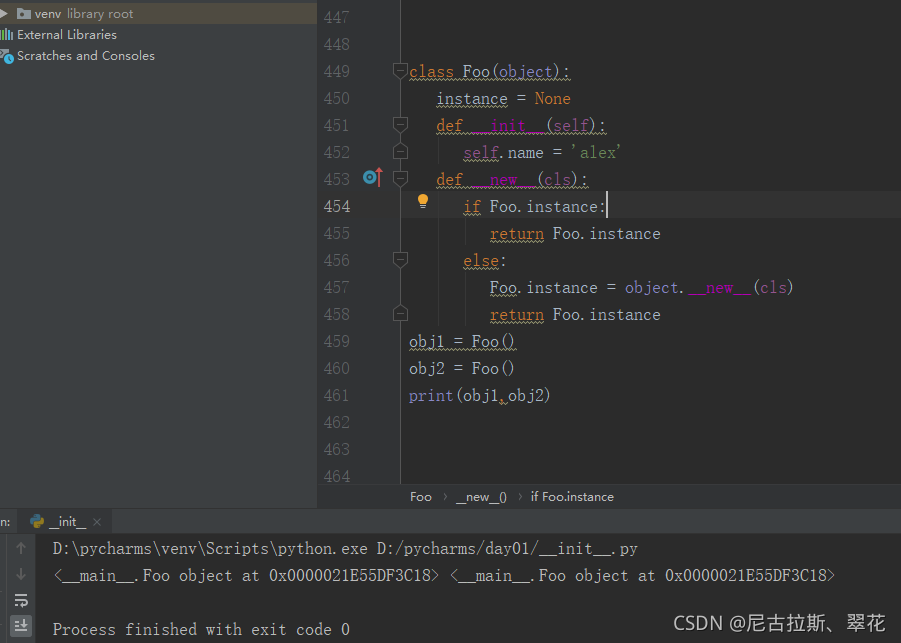Click 'Process finished with exit code 0' text

201,630
